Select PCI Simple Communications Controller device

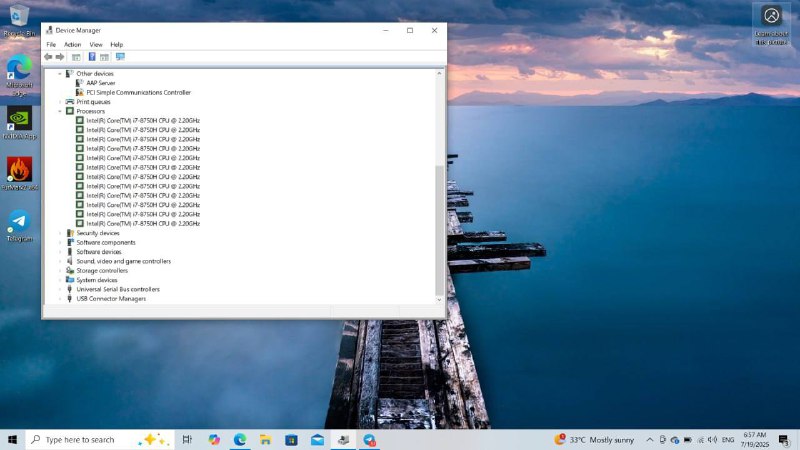(138, 92)
